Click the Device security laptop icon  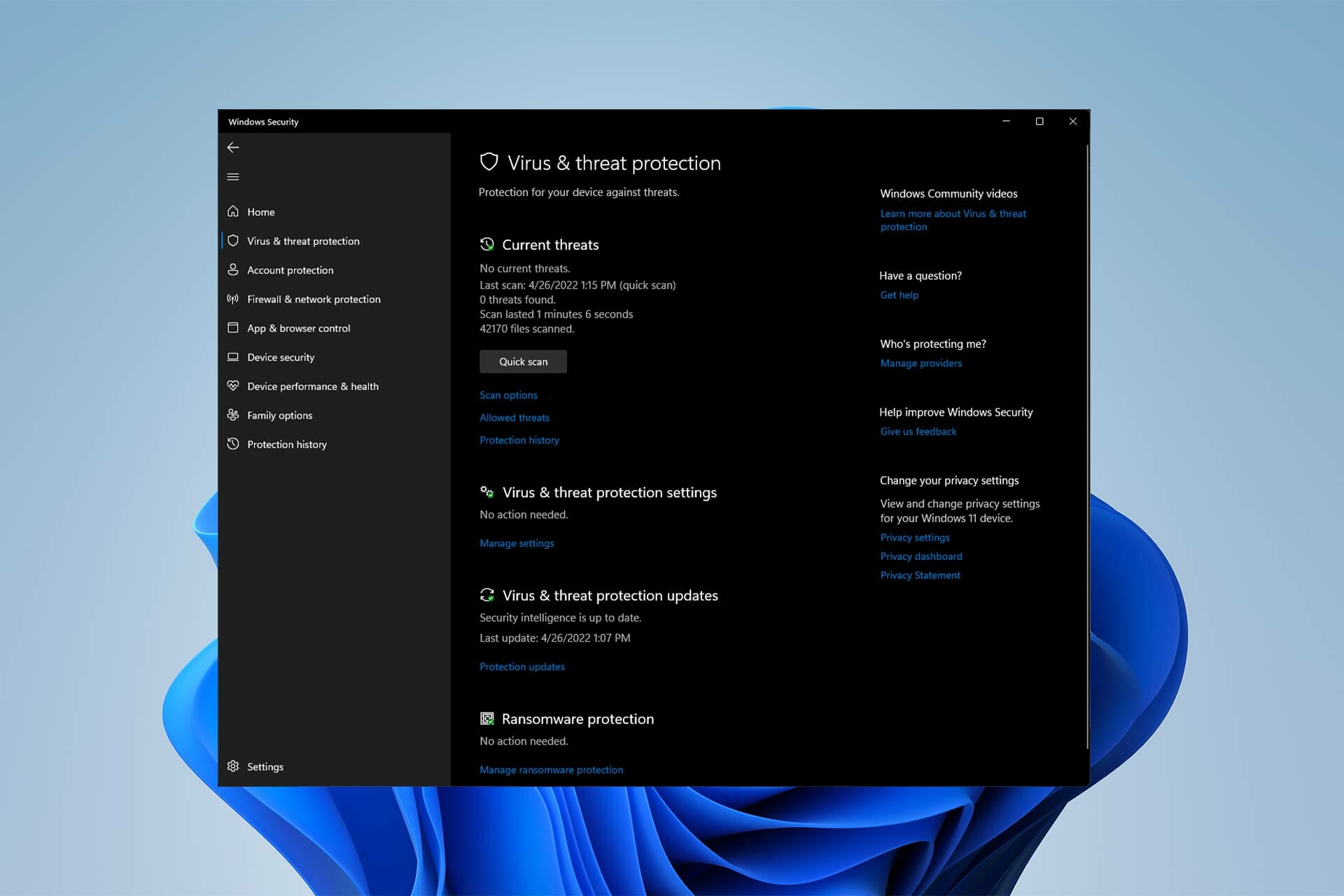(233, 357)
